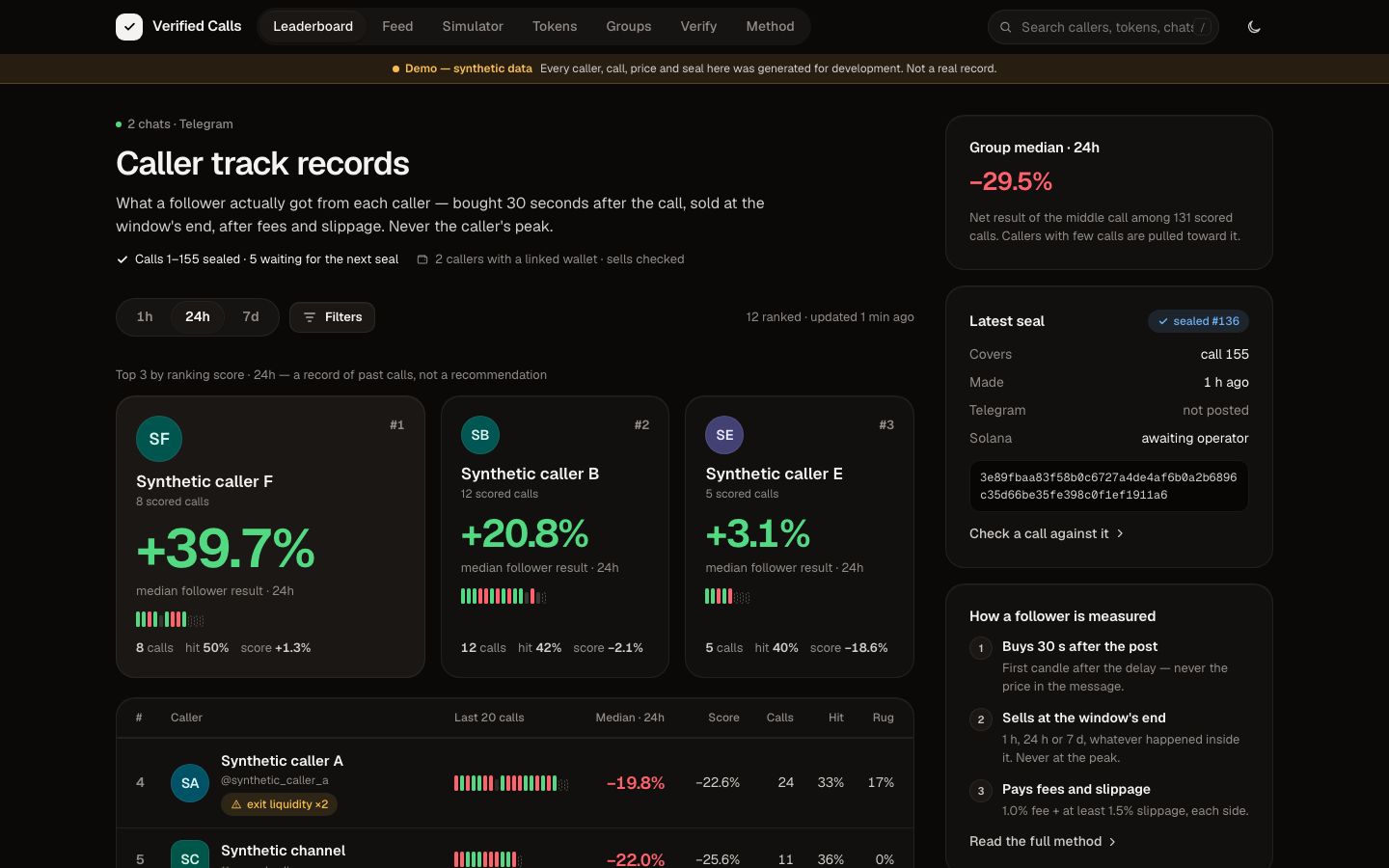
Task: Open the Synthetic caller B card title
Action: pos(530,474)
